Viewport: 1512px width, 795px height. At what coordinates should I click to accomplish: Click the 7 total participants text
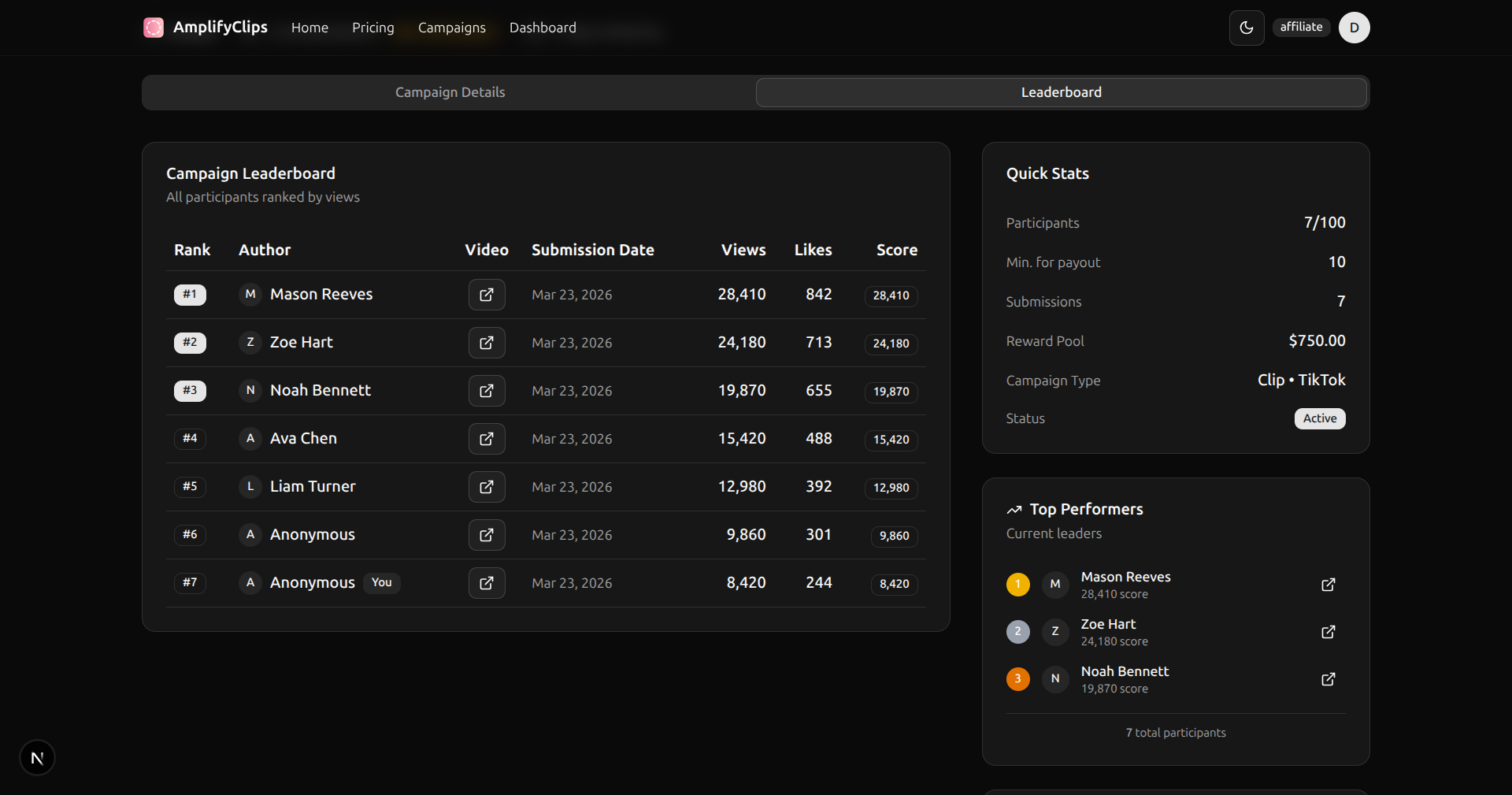click(1176, 733)
